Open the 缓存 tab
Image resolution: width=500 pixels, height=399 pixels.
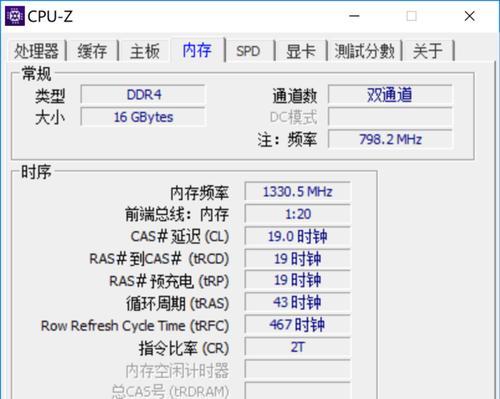point(92,51)
